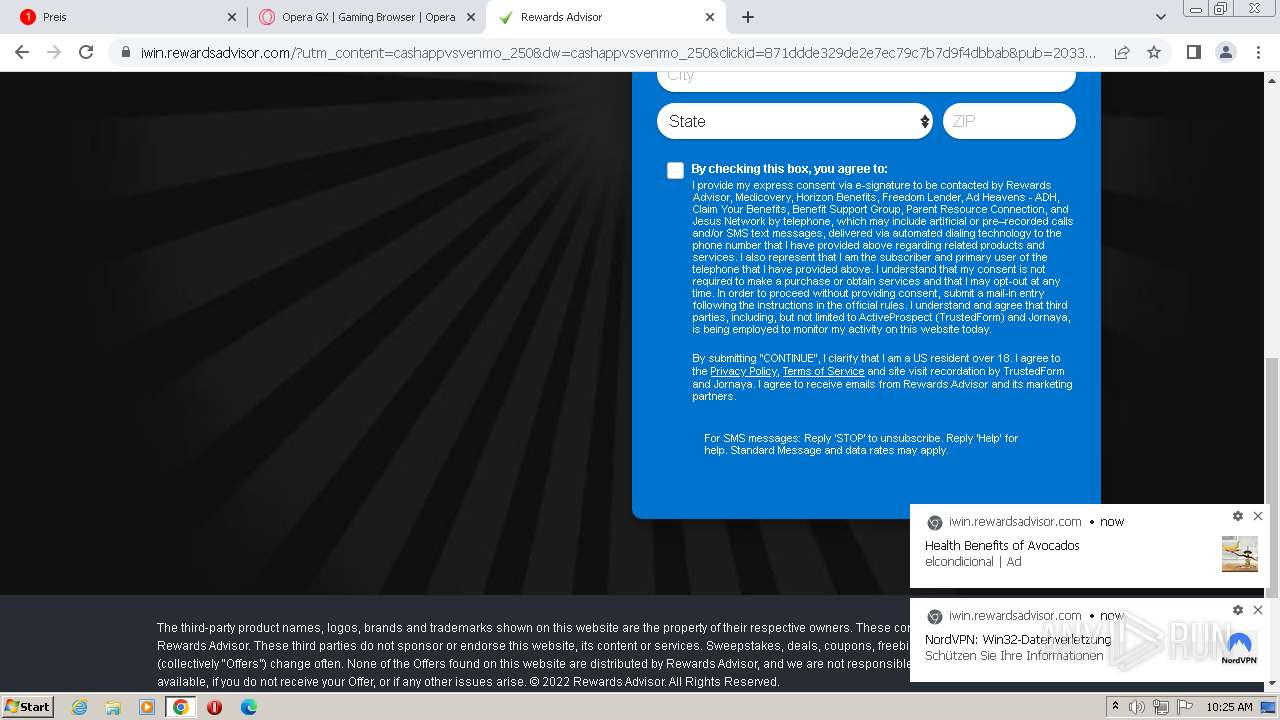This screenshot has width=1280, height=720.
Task: Open Opera browser from taskbar
Action: pyautogui.click(x=214, y=707)
